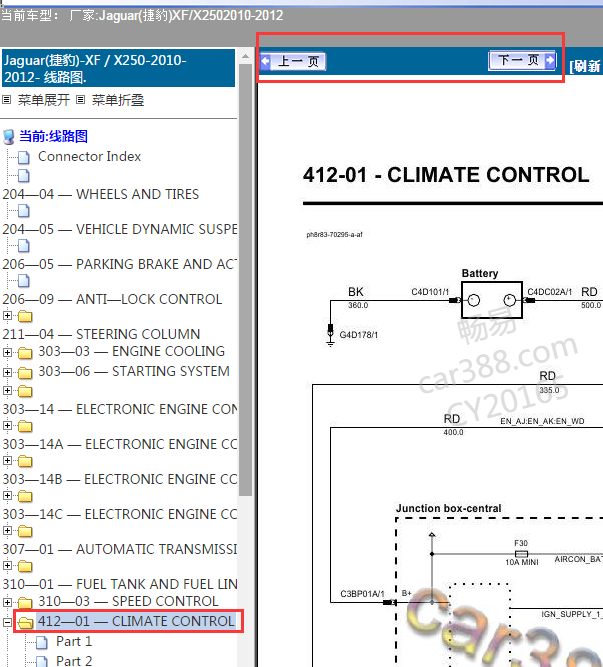Expand the 303—06 STARTING SYSTEM folder
Viewport: 603px width, 667px height.
click(x=7, y=372)
